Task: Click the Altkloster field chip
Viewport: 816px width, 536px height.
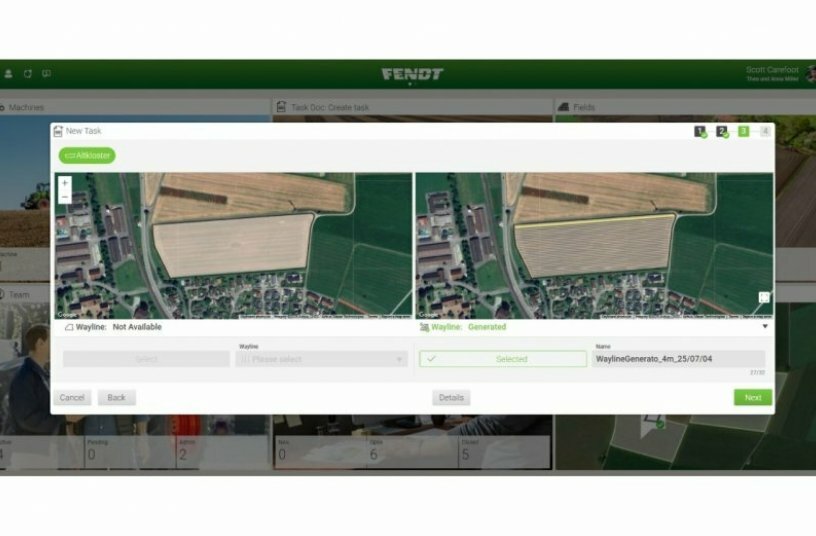Action: (x=87, y=156)
